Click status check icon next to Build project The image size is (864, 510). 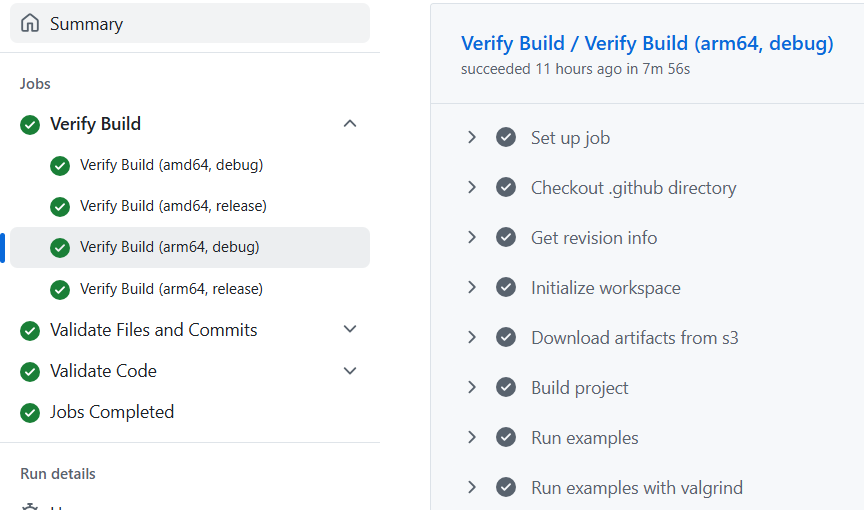point(506,388)
